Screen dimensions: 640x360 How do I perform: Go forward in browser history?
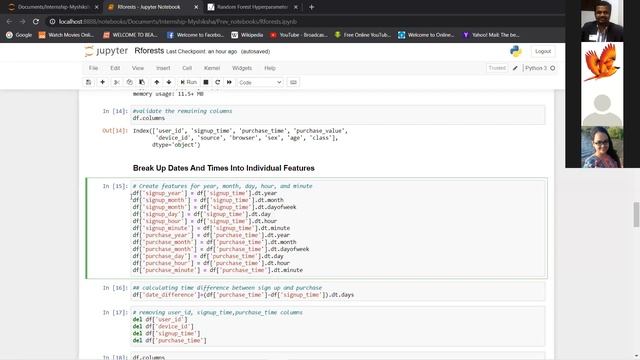(22, 21)
